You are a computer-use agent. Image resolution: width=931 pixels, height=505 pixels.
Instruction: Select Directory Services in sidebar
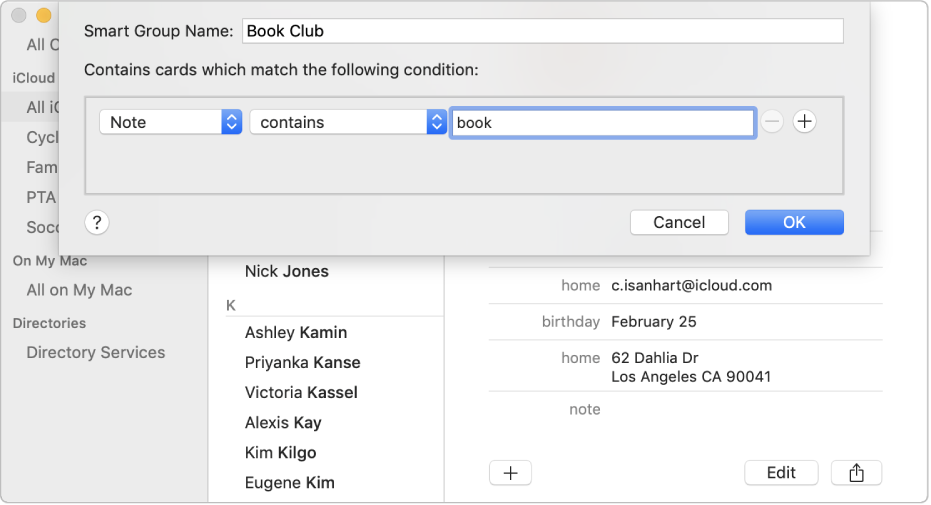96,352
